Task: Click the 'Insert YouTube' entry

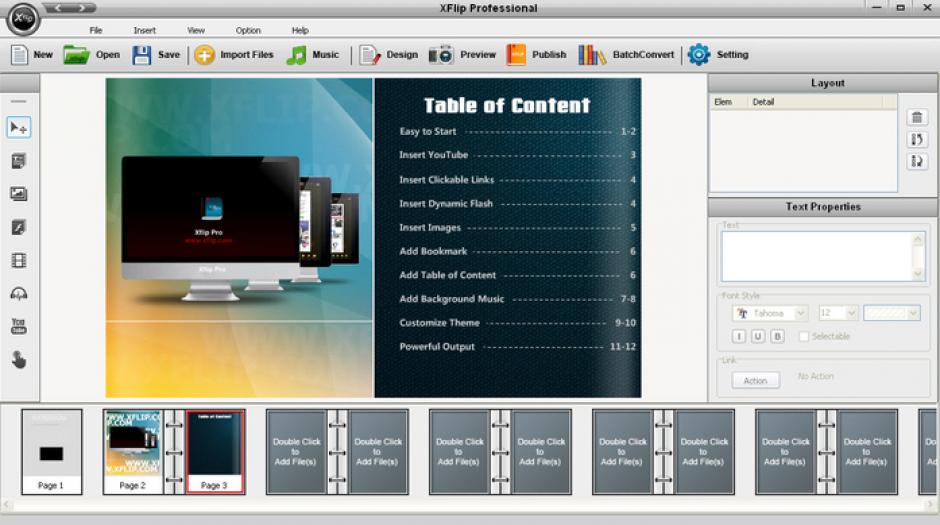Action: (x=433, y=155)
